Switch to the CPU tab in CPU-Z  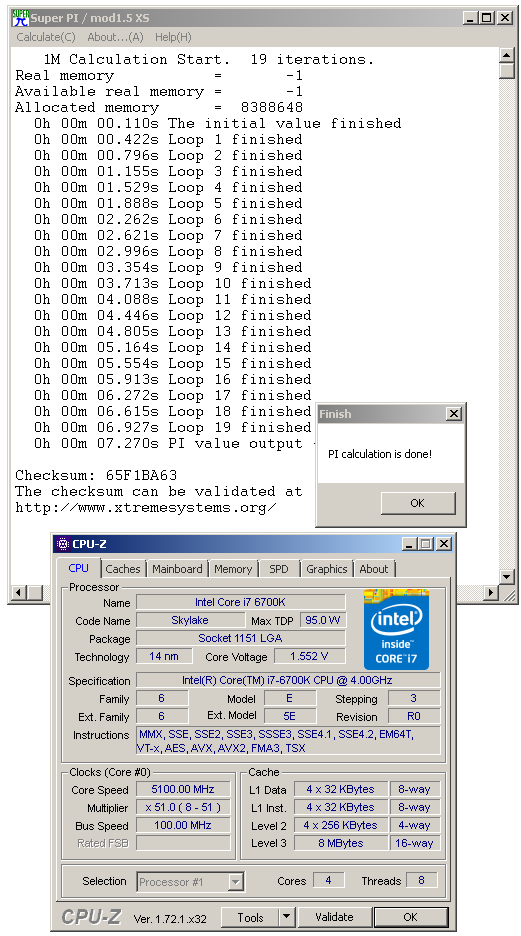[78, 568]
